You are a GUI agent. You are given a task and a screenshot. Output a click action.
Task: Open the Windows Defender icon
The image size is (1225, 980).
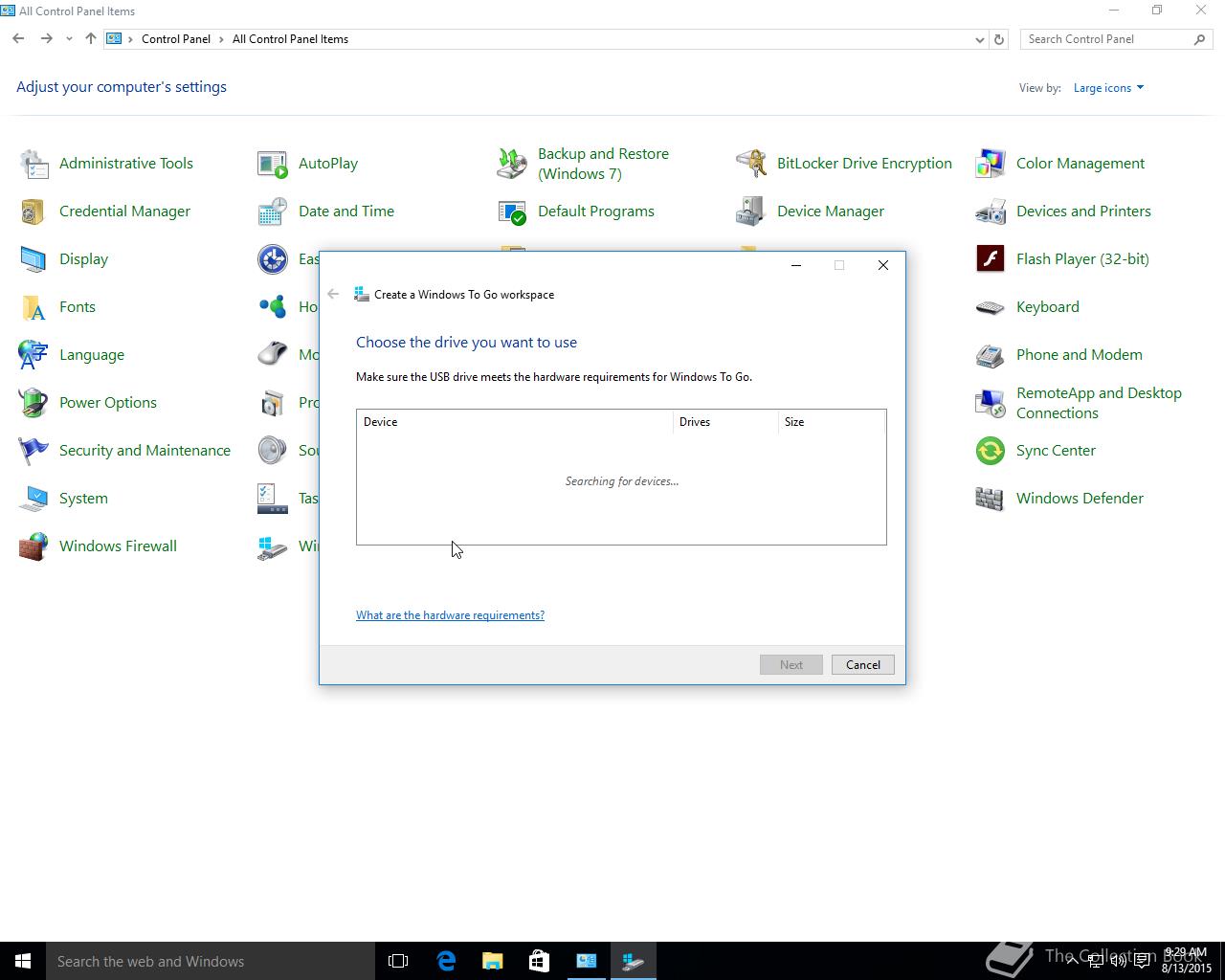(x=991, y=499)
